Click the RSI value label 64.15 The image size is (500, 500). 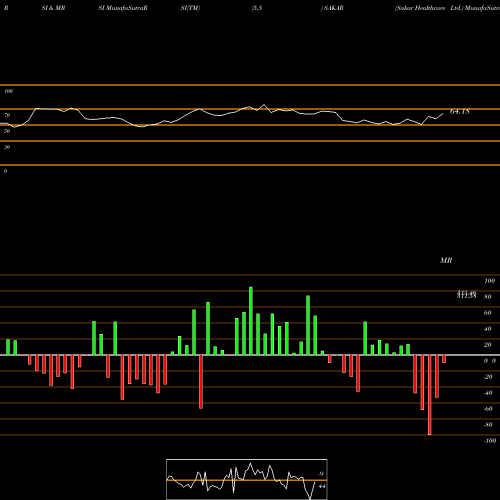pos(460,112)
